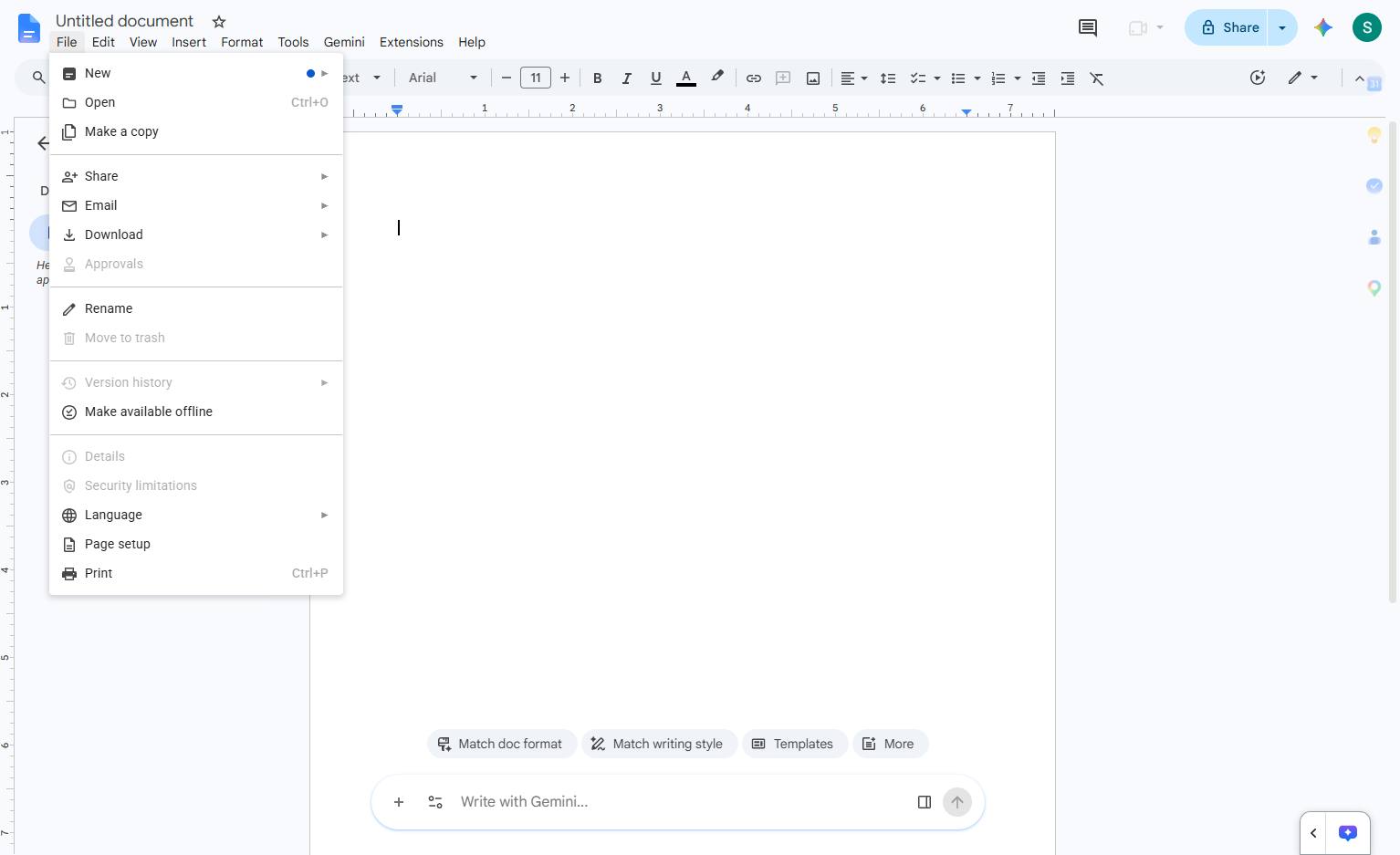1400x855 pixels.
Task: Toggle italic formatting
Action: pyautogui.click(x=627, y=78)
